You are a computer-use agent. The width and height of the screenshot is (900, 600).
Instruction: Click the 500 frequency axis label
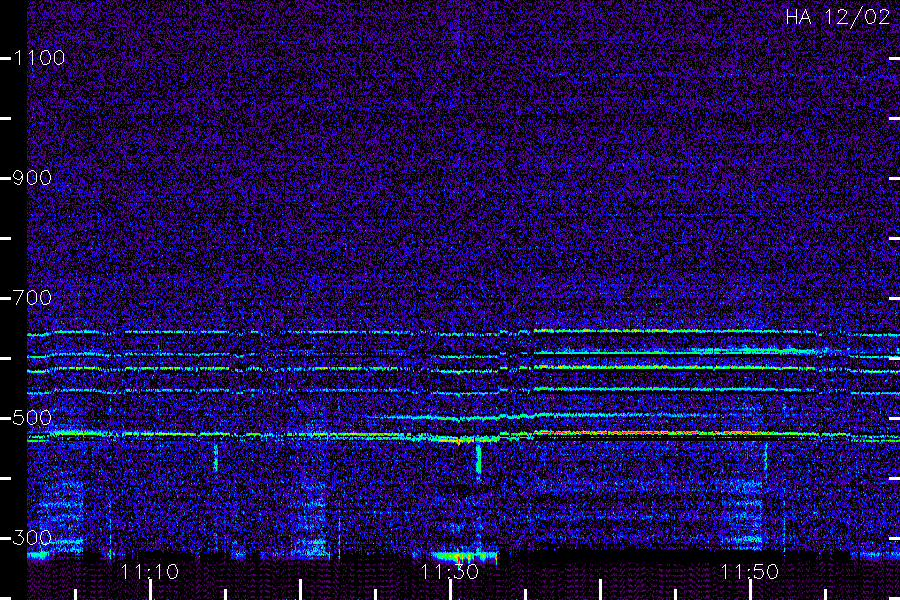pos(32,418)
